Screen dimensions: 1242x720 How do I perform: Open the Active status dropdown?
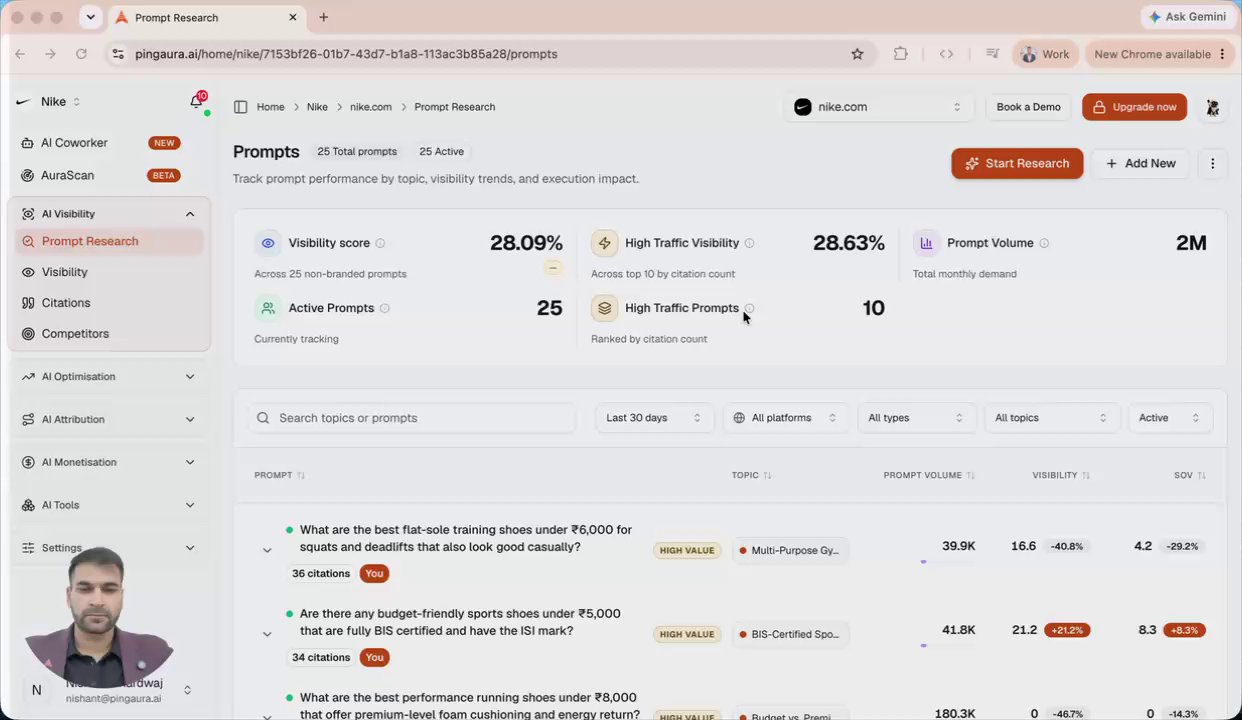tap(1169, 418)
